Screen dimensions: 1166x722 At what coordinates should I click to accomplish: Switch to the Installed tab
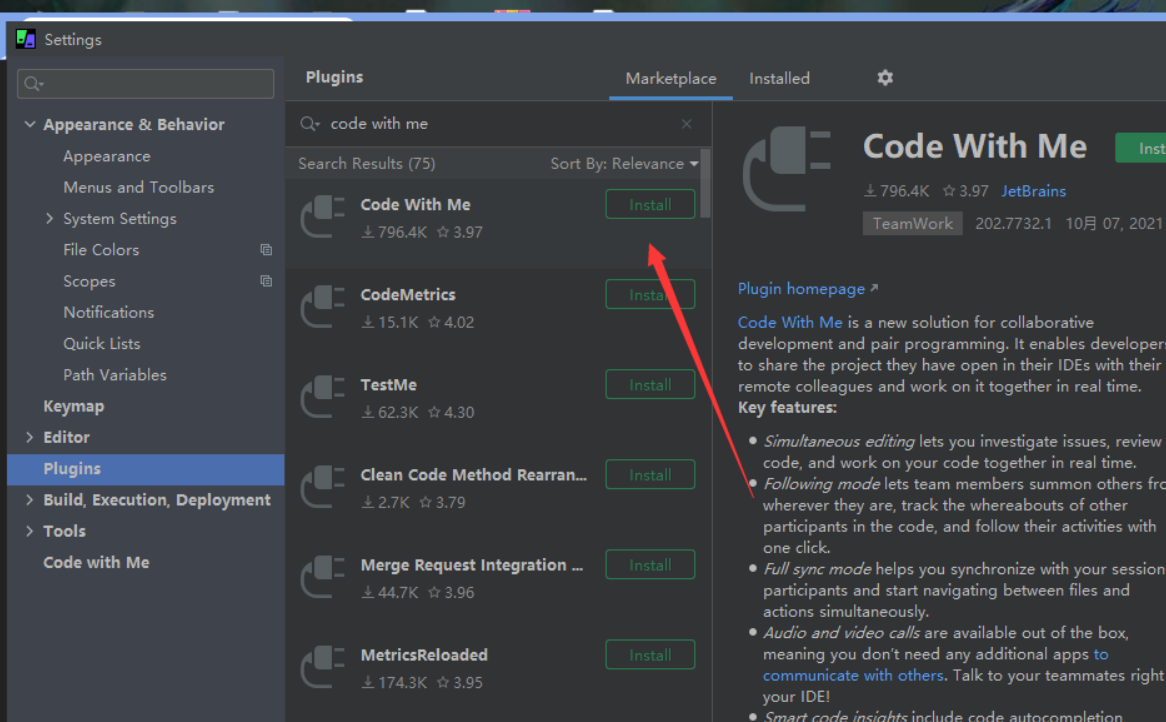(x=779, y=78)
